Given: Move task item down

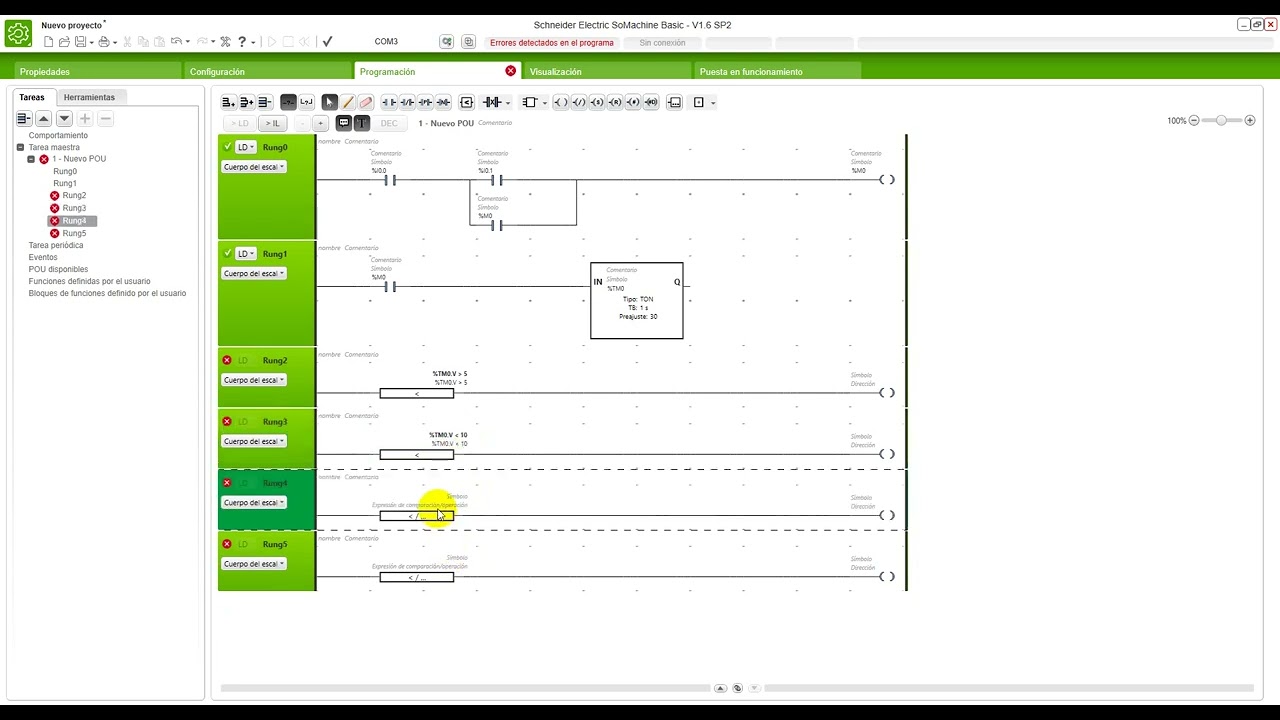Looking at the screenshot, I should (64, 118).
